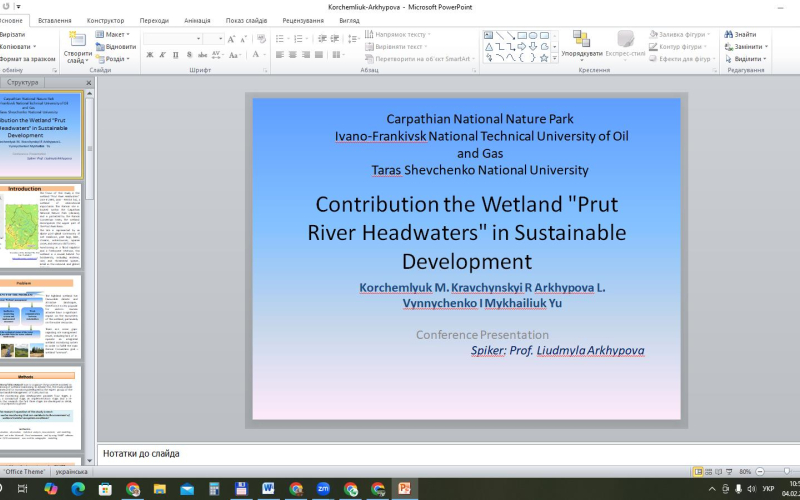Select the five-point star shape
The height and width of the screenshot is (500, 800).
pyautogui.click(x=544, y=58)
